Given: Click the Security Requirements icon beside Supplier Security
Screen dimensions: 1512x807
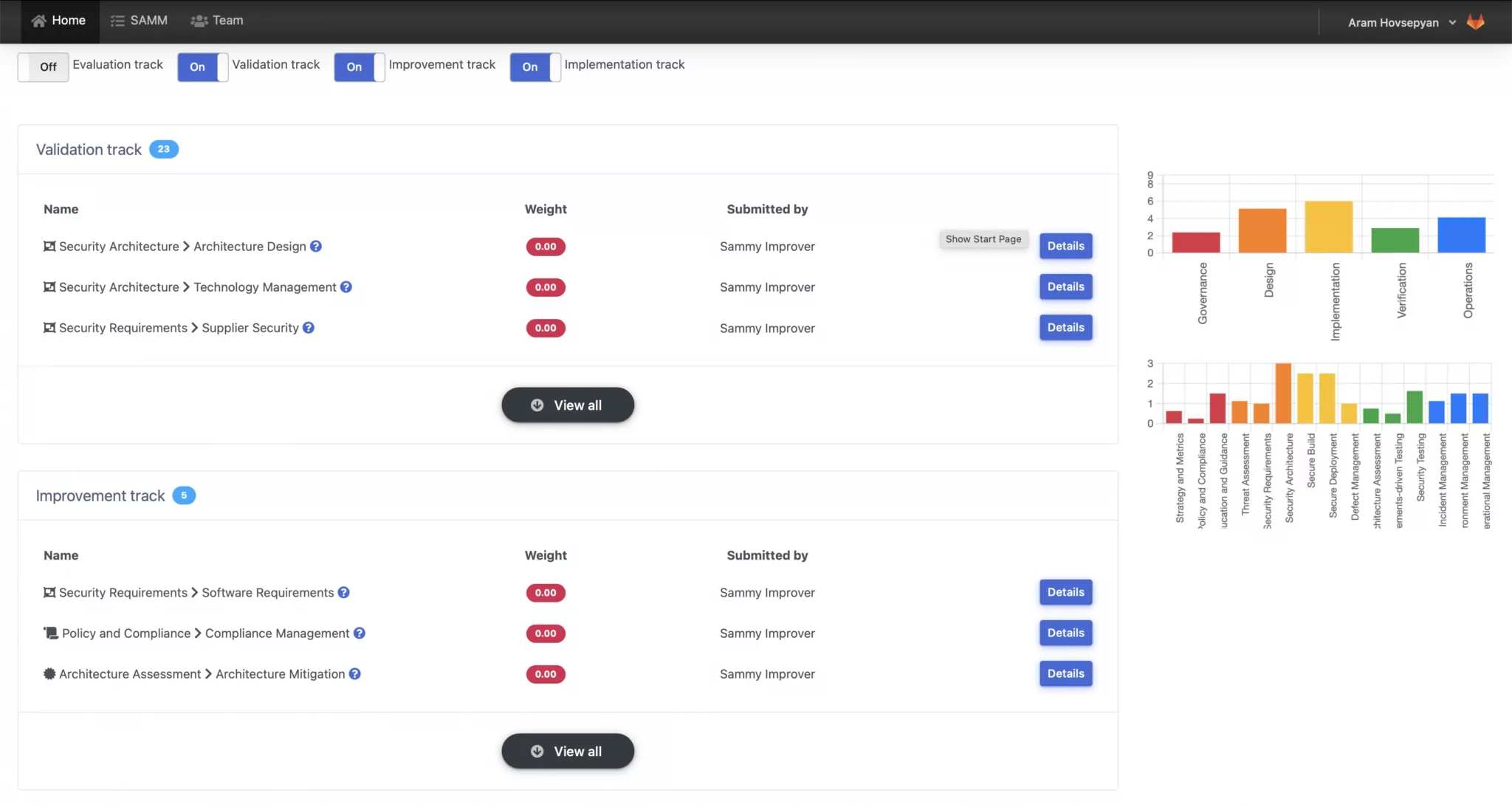Looking at the screenshot, I should pos(49,328).
